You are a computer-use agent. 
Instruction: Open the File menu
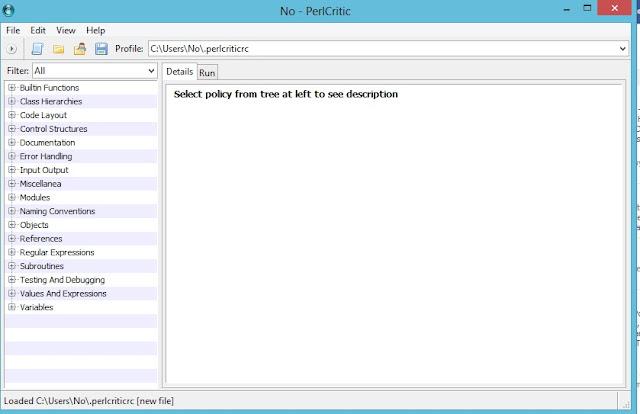[x=13, y=31]
